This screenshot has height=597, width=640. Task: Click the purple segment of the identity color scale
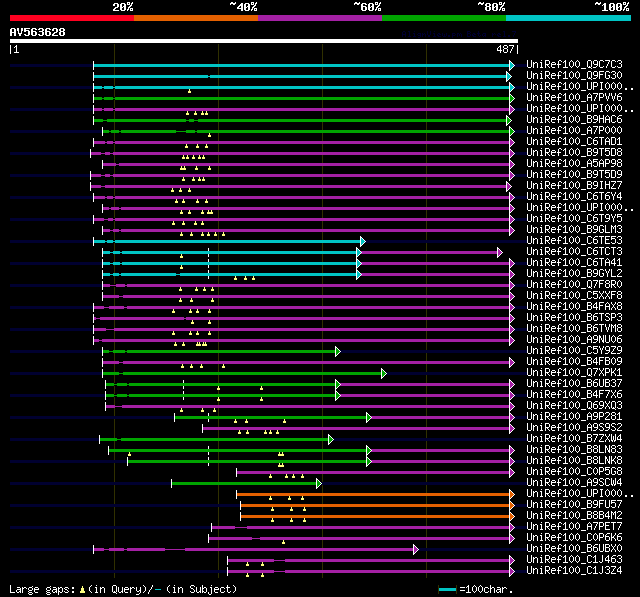tap(320, 18)
